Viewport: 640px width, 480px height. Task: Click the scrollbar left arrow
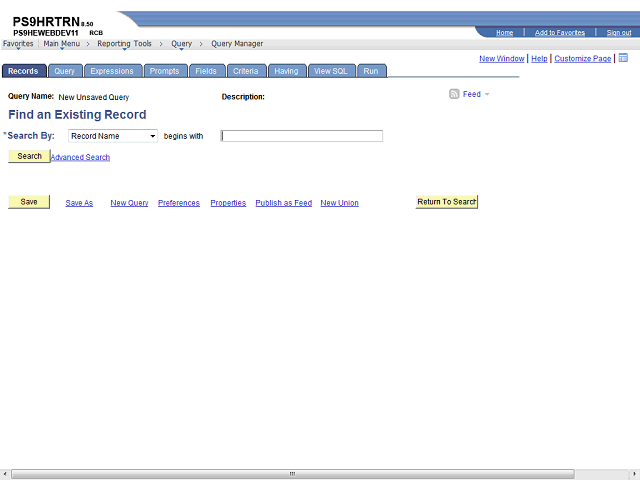pos(4,474)
